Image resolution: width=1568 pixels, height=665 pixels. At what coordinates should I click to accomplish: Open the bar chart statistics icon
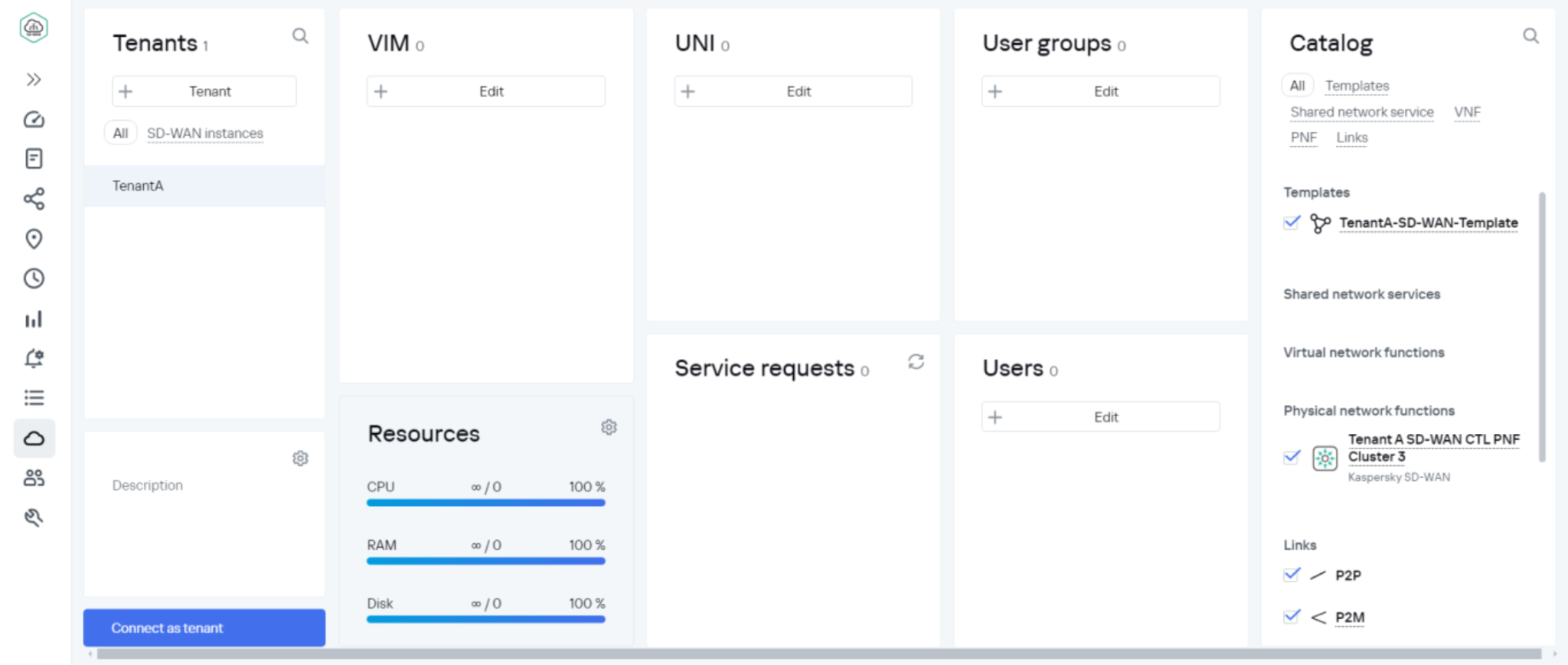pyautogui.click(x=34, y=319)
